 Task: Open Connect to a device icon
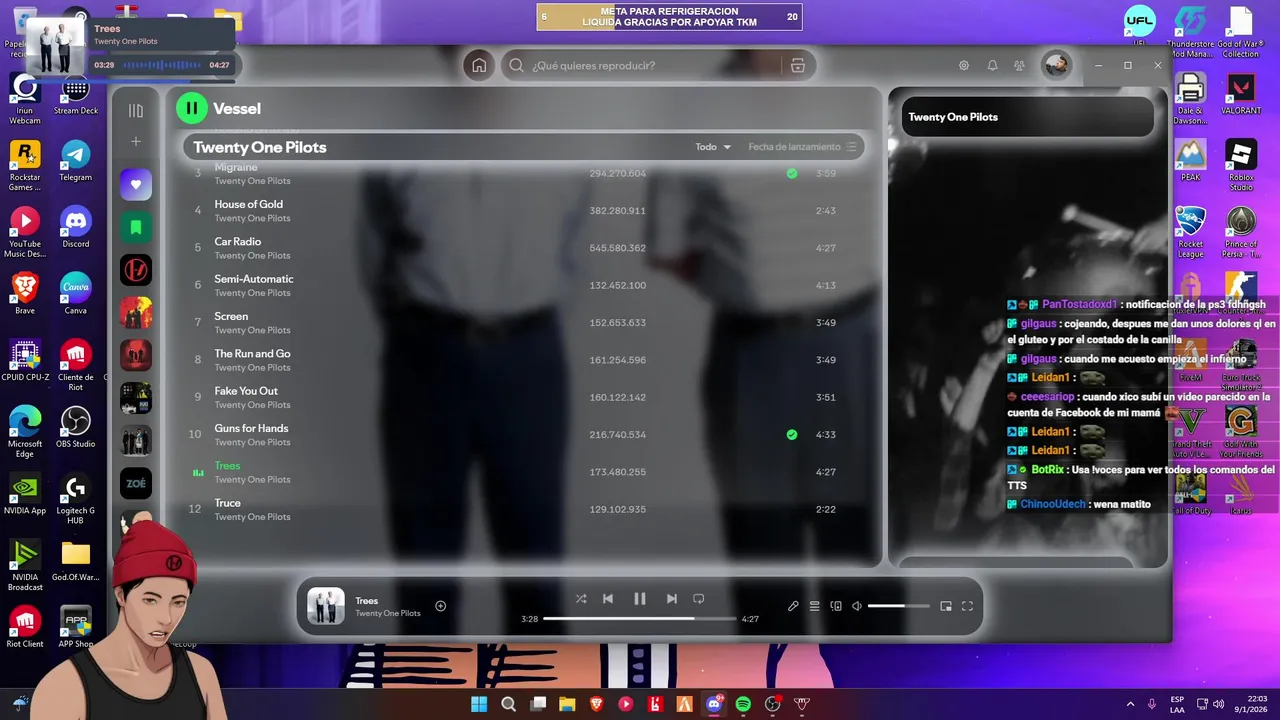click(x=836, y=606)
